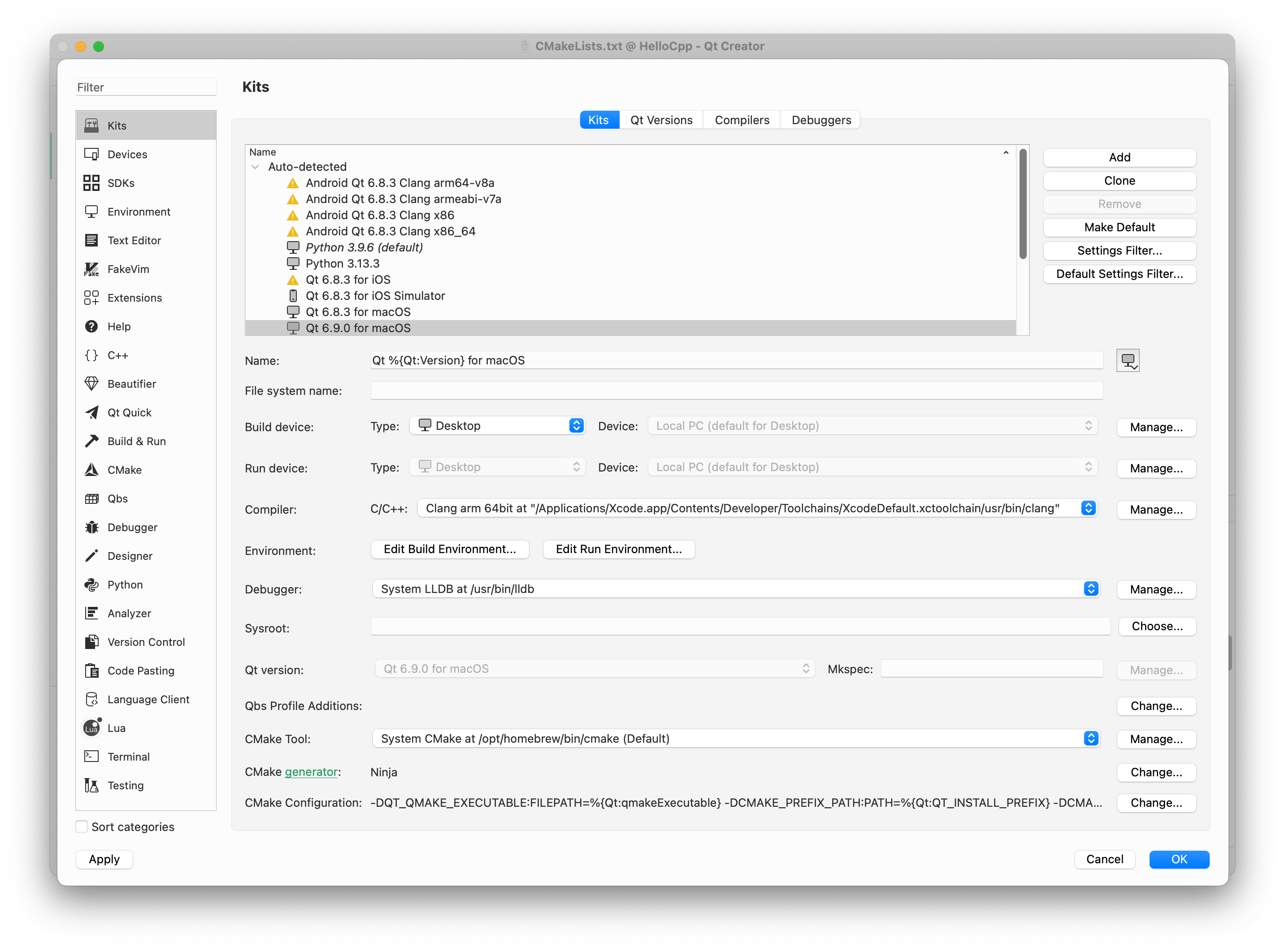This screenshot has width=1285, height=952.
Task: Open the CMake Tool dropdown
Action: tap(736, 739)
